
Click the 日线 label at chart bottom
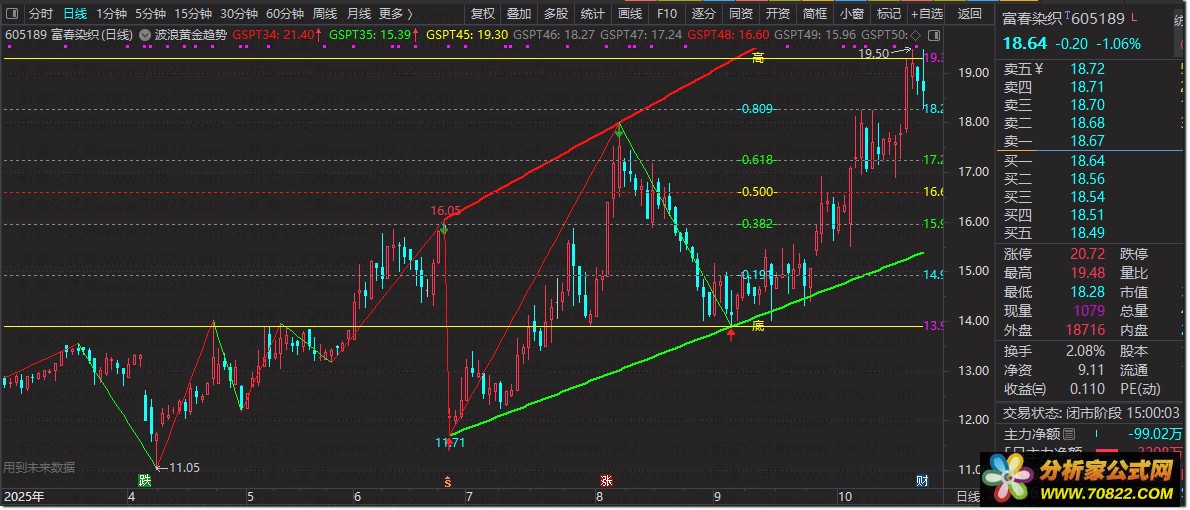click(968, 497)
